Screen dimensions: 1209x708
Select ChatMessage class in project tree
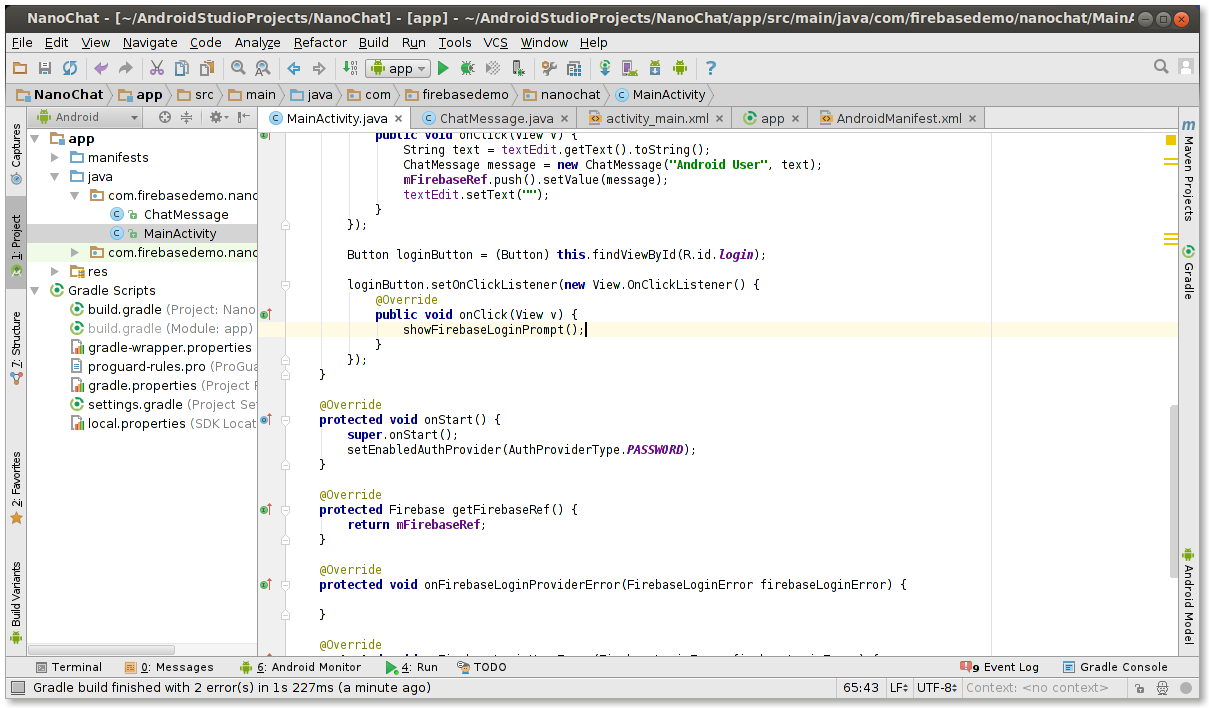[185, 214]
